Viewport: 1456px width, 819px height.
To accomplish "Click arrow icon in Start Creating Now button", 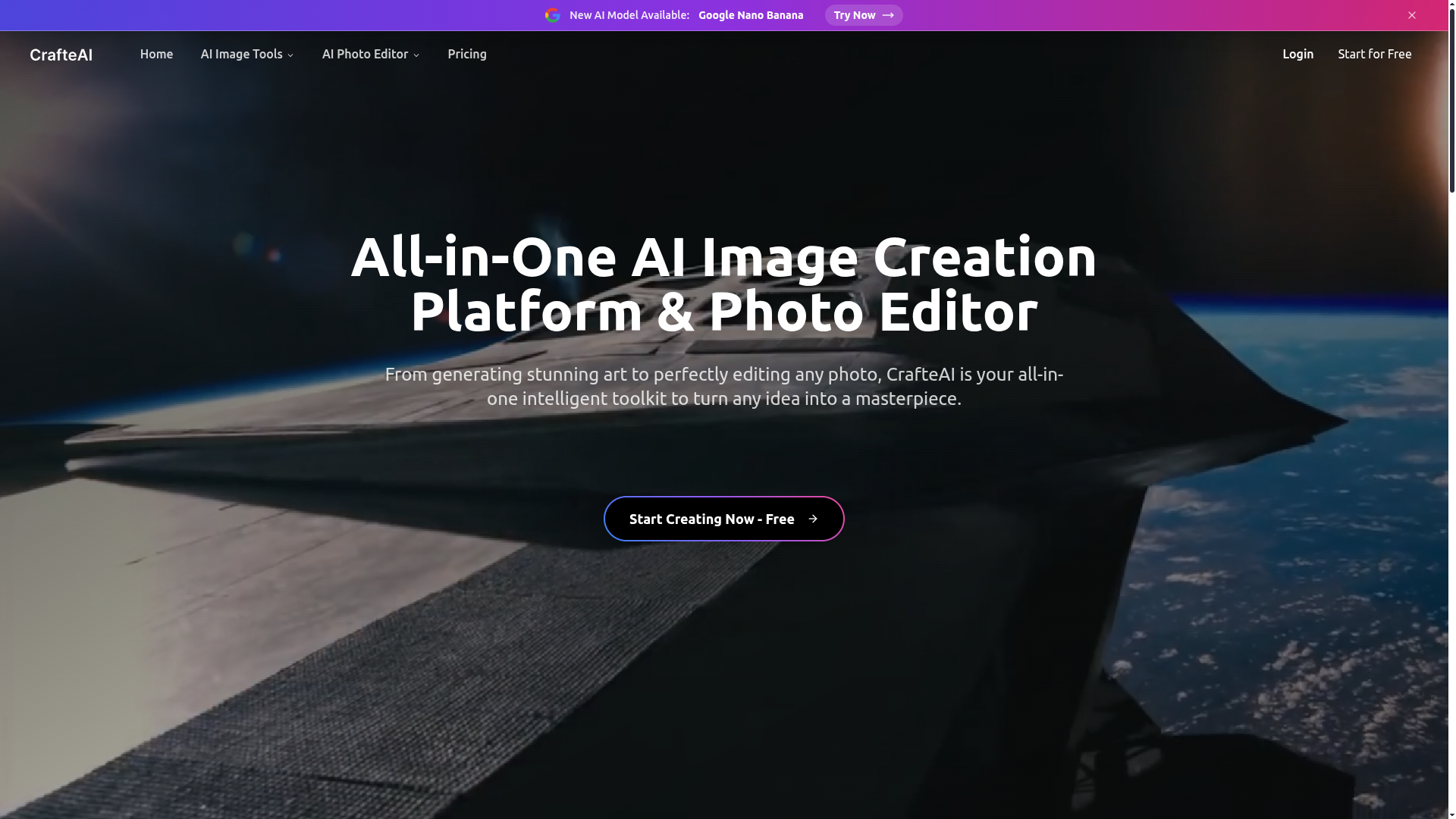I will coord(813,519).
